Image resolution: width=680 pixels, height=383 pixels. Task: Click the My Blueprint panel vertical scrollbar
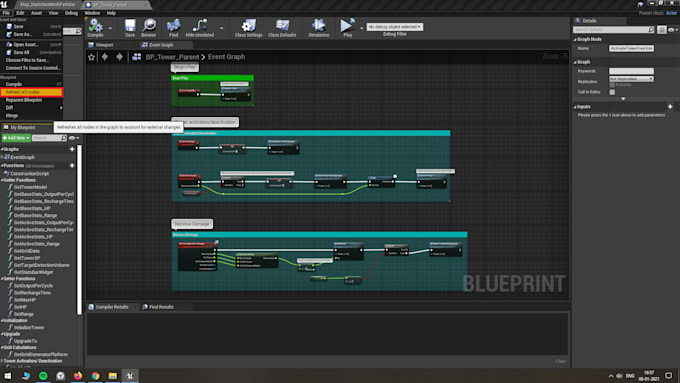coord(79,230)
